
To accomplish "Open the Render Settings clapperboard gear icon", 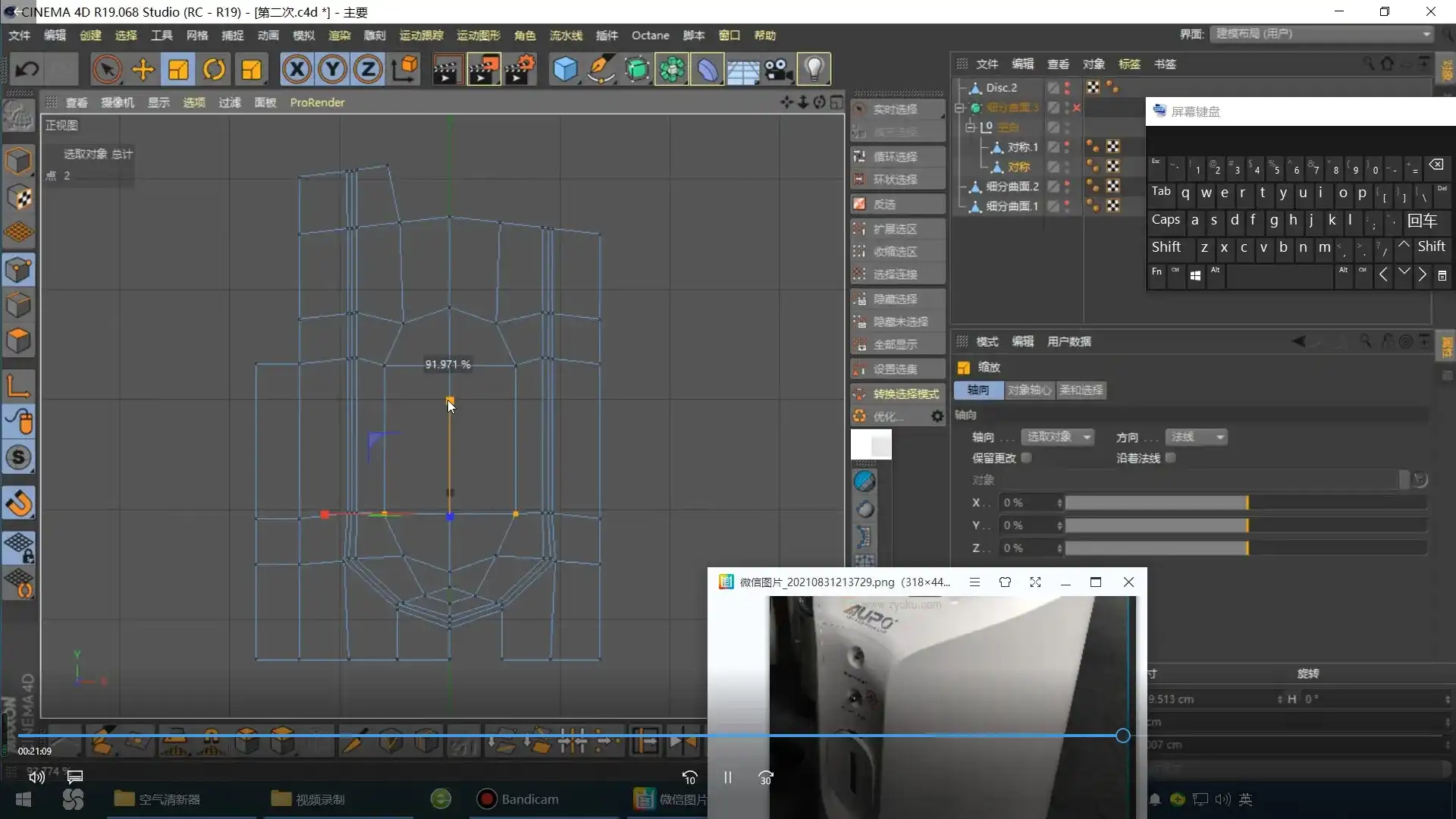I will tap(520, 70).
